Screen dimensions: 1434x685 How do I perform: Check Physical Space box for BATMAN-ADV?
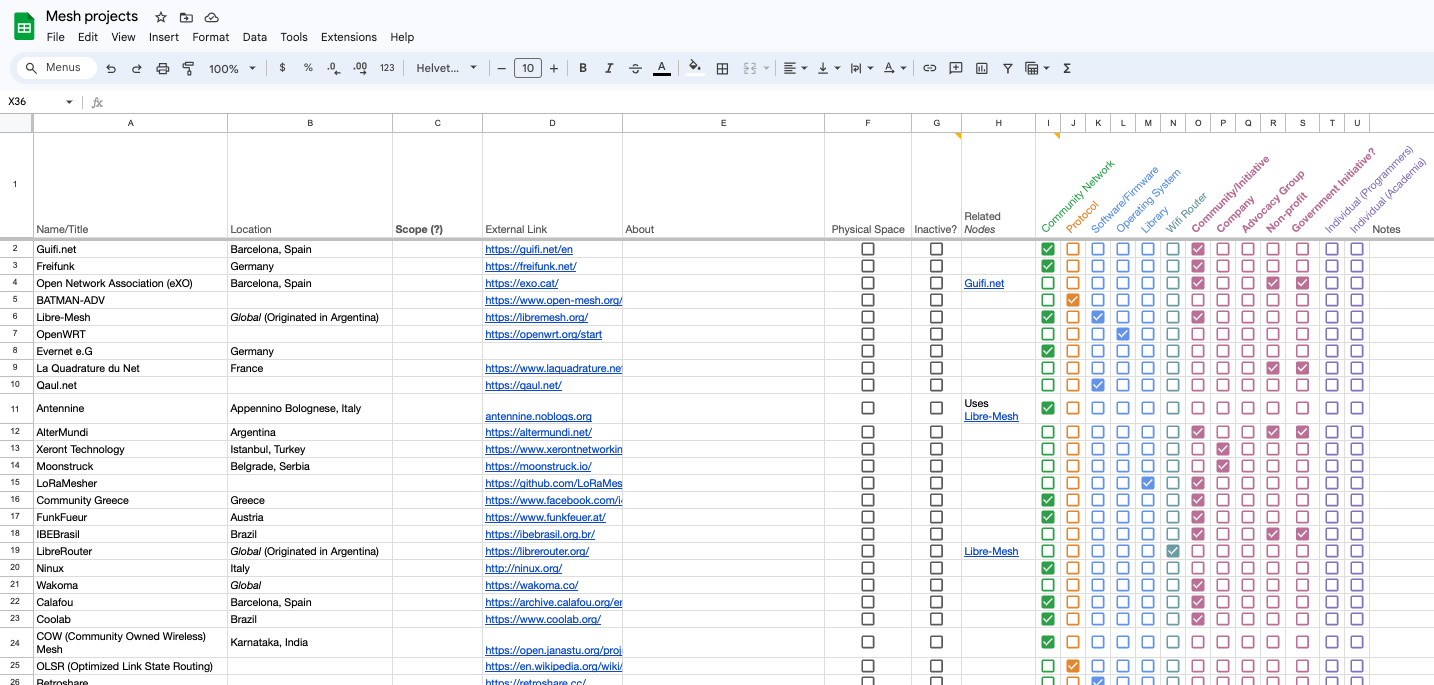tap(868, 300)
